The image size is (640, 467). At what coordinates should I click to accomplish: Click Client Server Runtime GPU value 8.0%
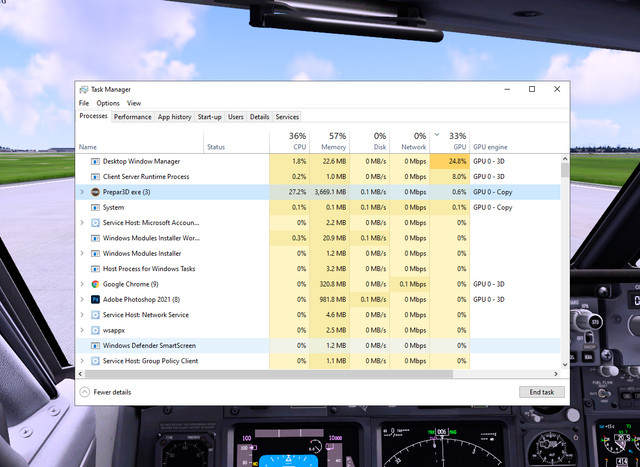click(459, 177)
